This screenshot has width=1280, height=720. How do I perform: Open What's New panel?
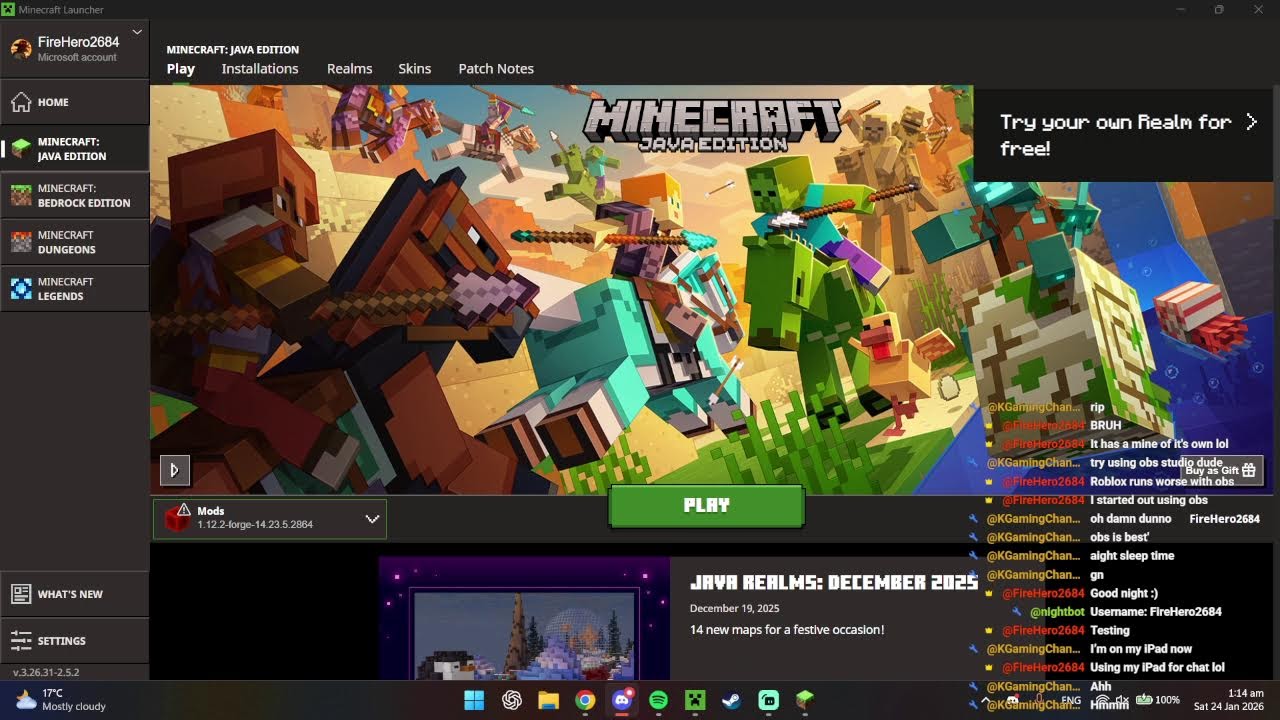75,594
